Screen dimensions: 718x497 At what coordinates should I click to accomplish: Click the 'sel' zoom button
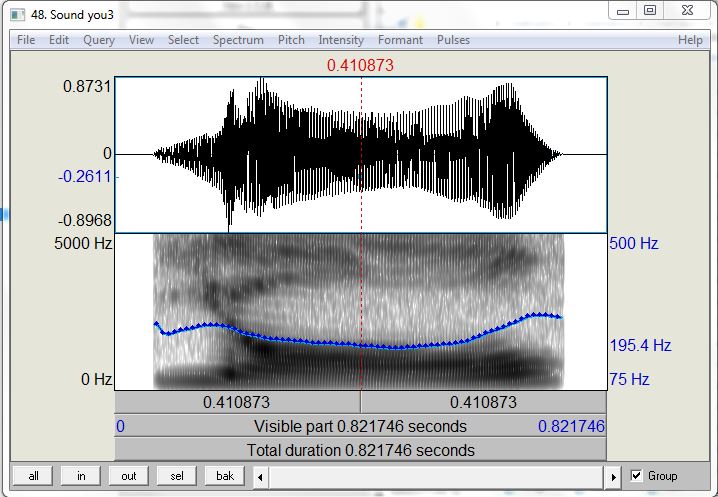tap(177, 476)
